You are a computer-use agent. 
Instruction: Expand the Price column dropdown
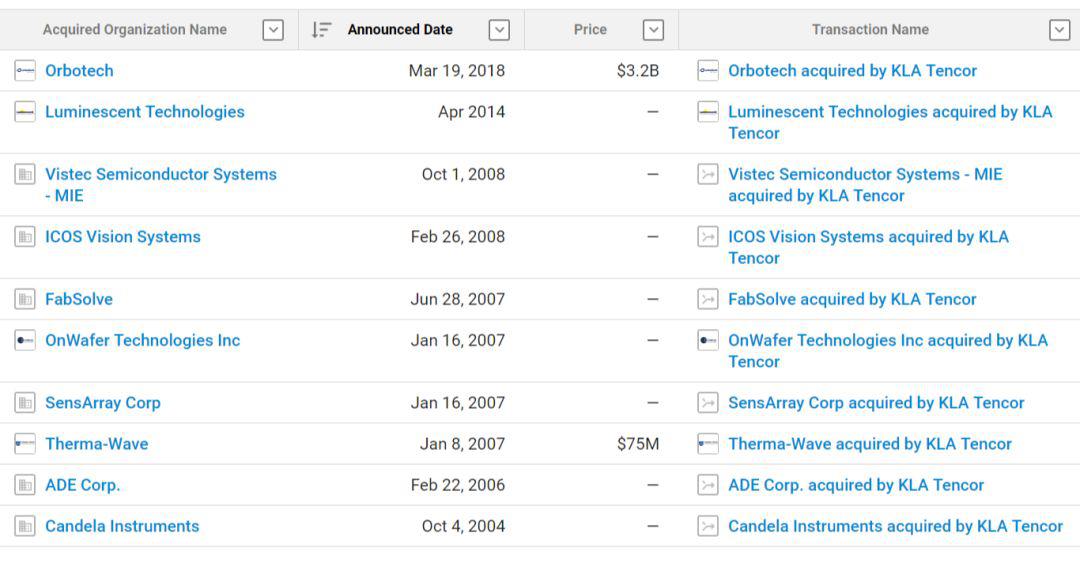coord(653,30)
